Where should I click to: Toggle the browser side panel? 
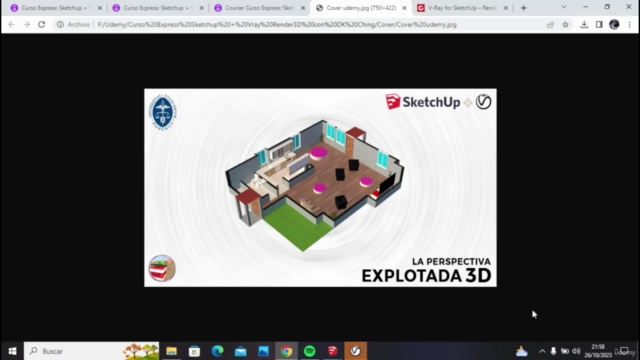pyautogui.click(x=599, y=24)
